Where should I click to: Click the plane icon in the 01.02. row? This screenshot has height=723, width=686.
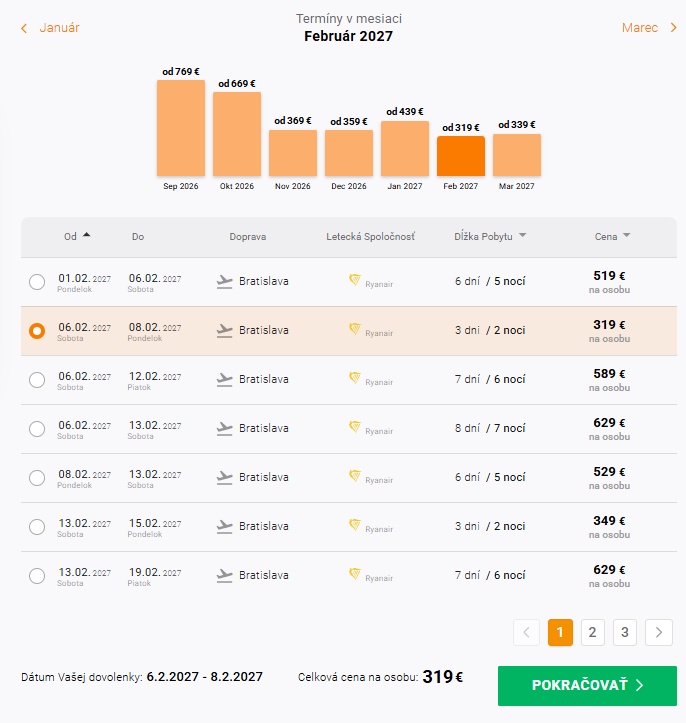(225, 282)
